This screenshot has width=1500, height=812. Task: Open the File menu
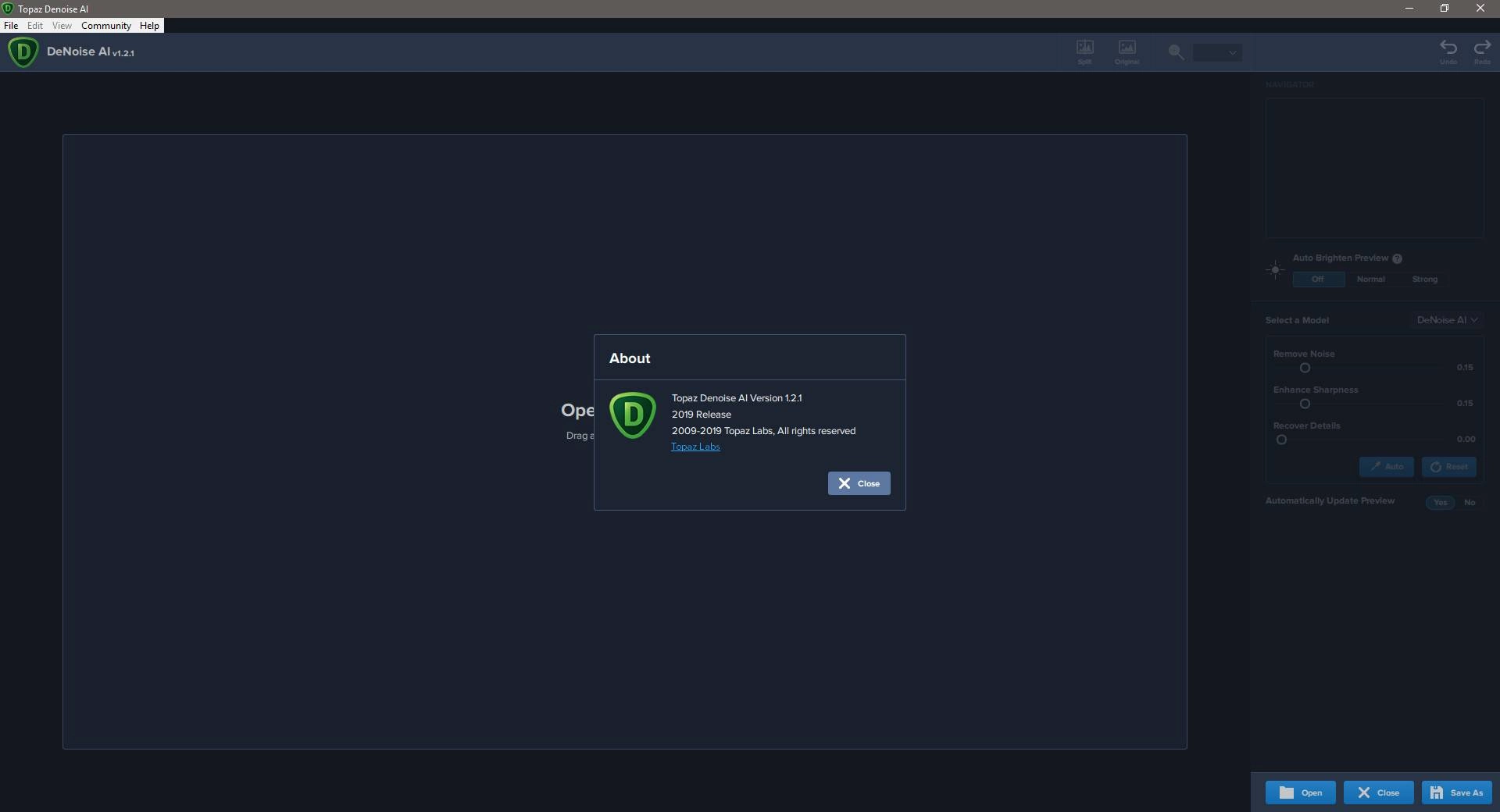[x=11, y=26]
